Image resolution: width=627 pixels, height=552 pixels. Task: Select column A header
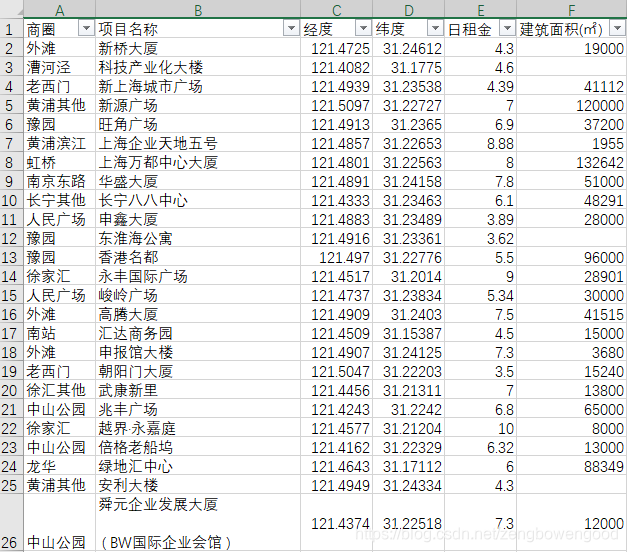click(60, 9)
